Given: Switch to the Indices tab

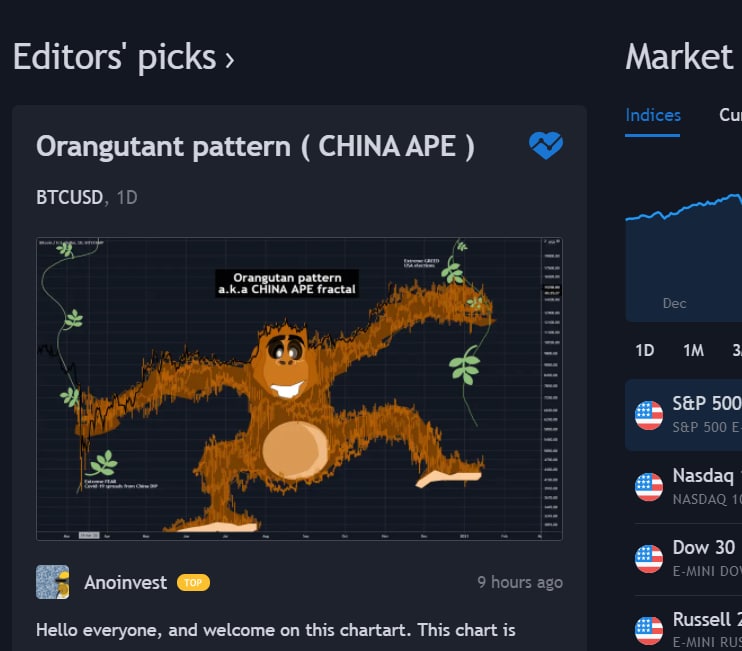Looking at the screenshot, I should point(653,115).
